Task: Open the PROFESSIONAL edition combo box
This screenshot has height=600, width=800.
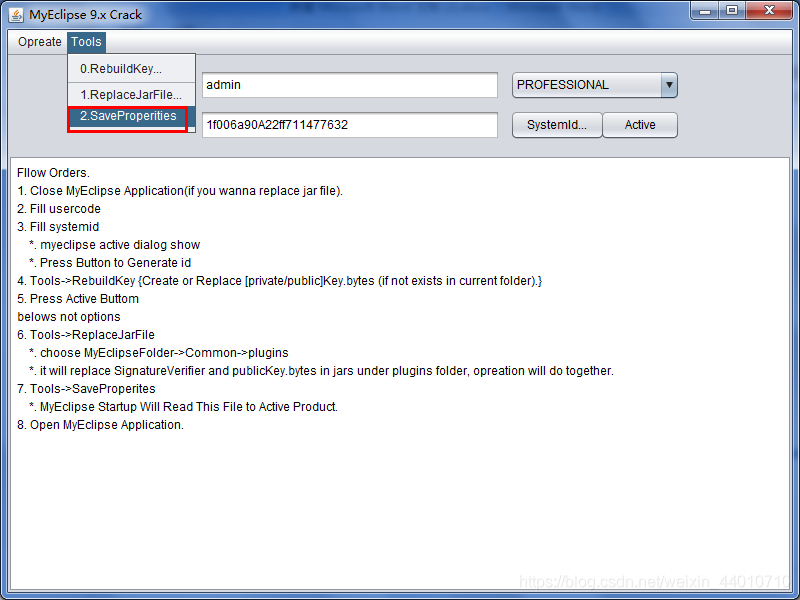Action: tap(594, 85)
